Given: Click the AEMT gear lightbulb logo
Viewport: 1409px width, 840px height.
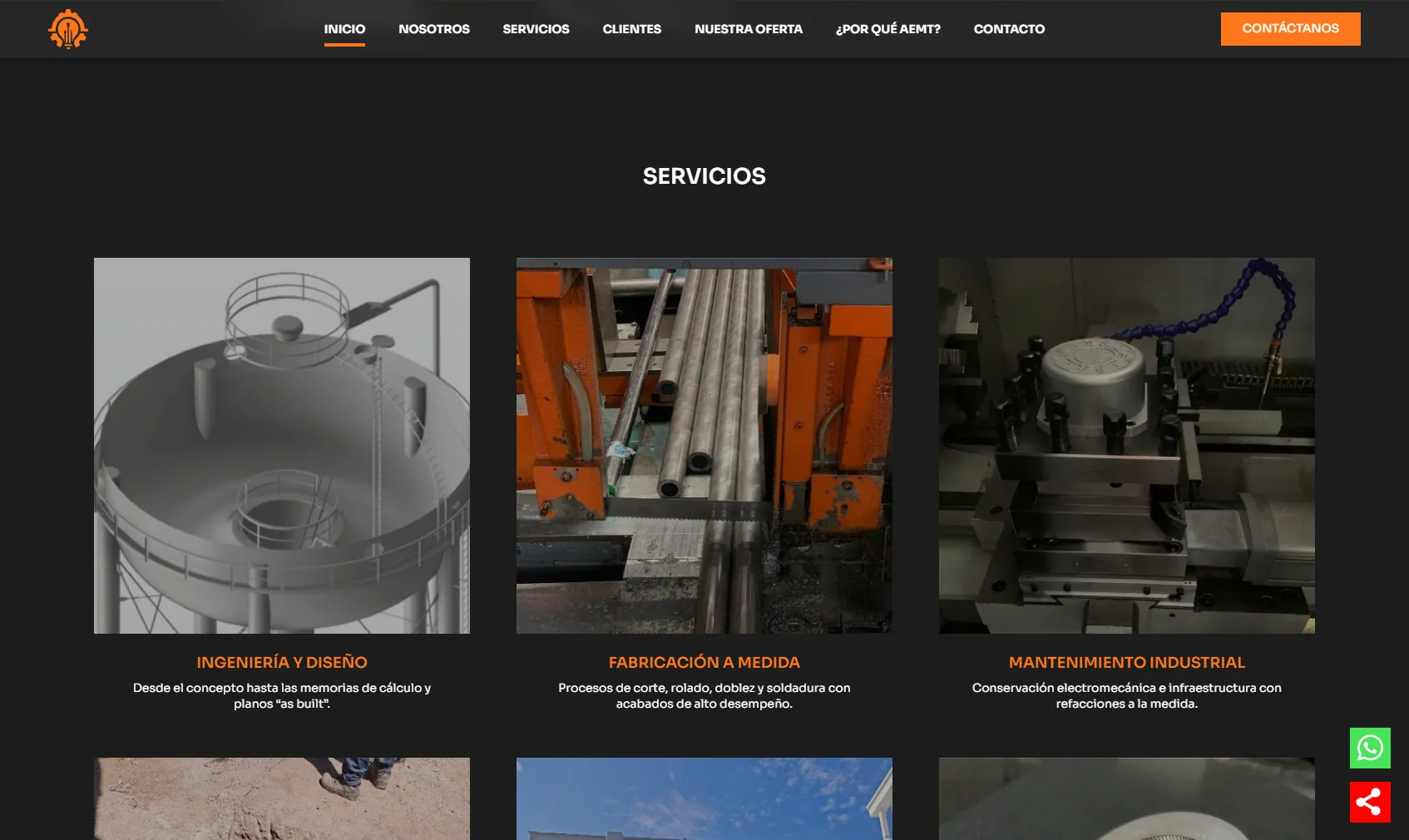Looking at the screenshot, I should click(68, 29).
